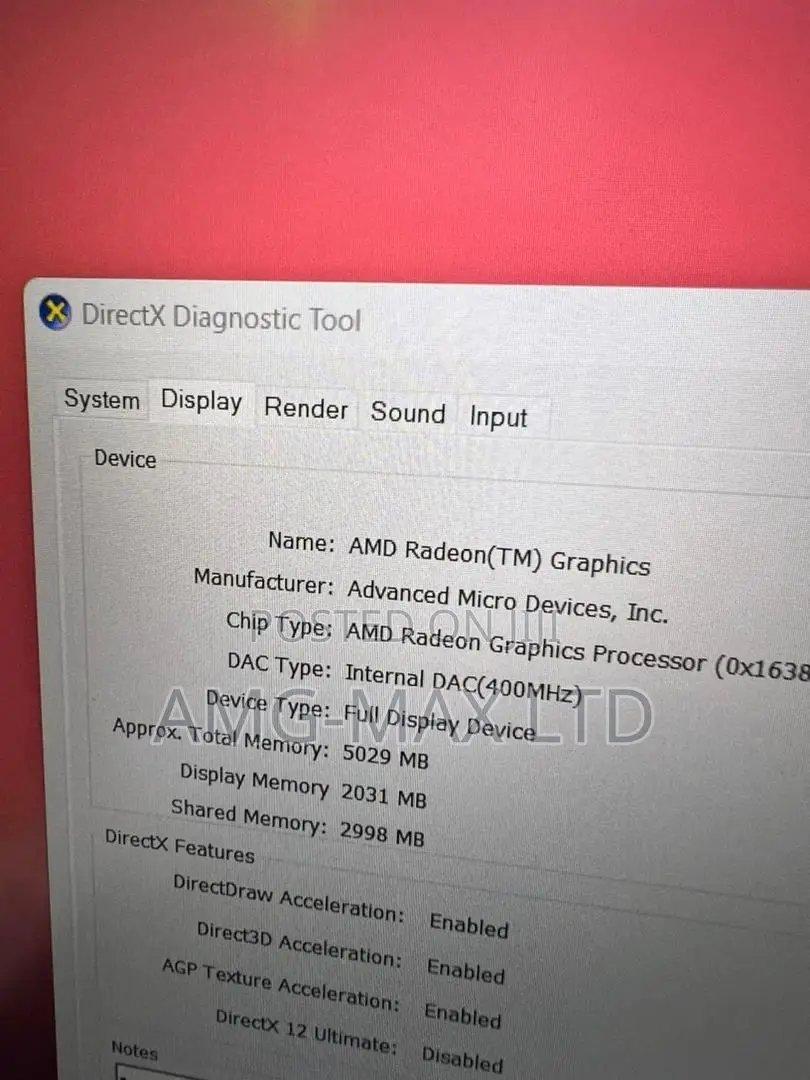Click the 'DirectX Features' group heading
The height and width of the screenshot is (1080, 810).
point(180,846)
